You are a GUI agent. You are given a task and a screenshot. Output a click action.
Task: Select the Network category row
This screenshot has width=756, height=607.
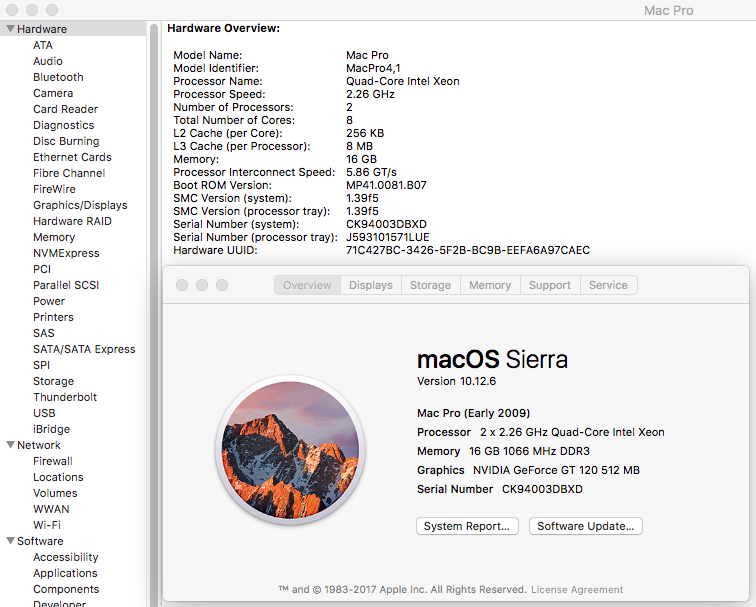73,445
